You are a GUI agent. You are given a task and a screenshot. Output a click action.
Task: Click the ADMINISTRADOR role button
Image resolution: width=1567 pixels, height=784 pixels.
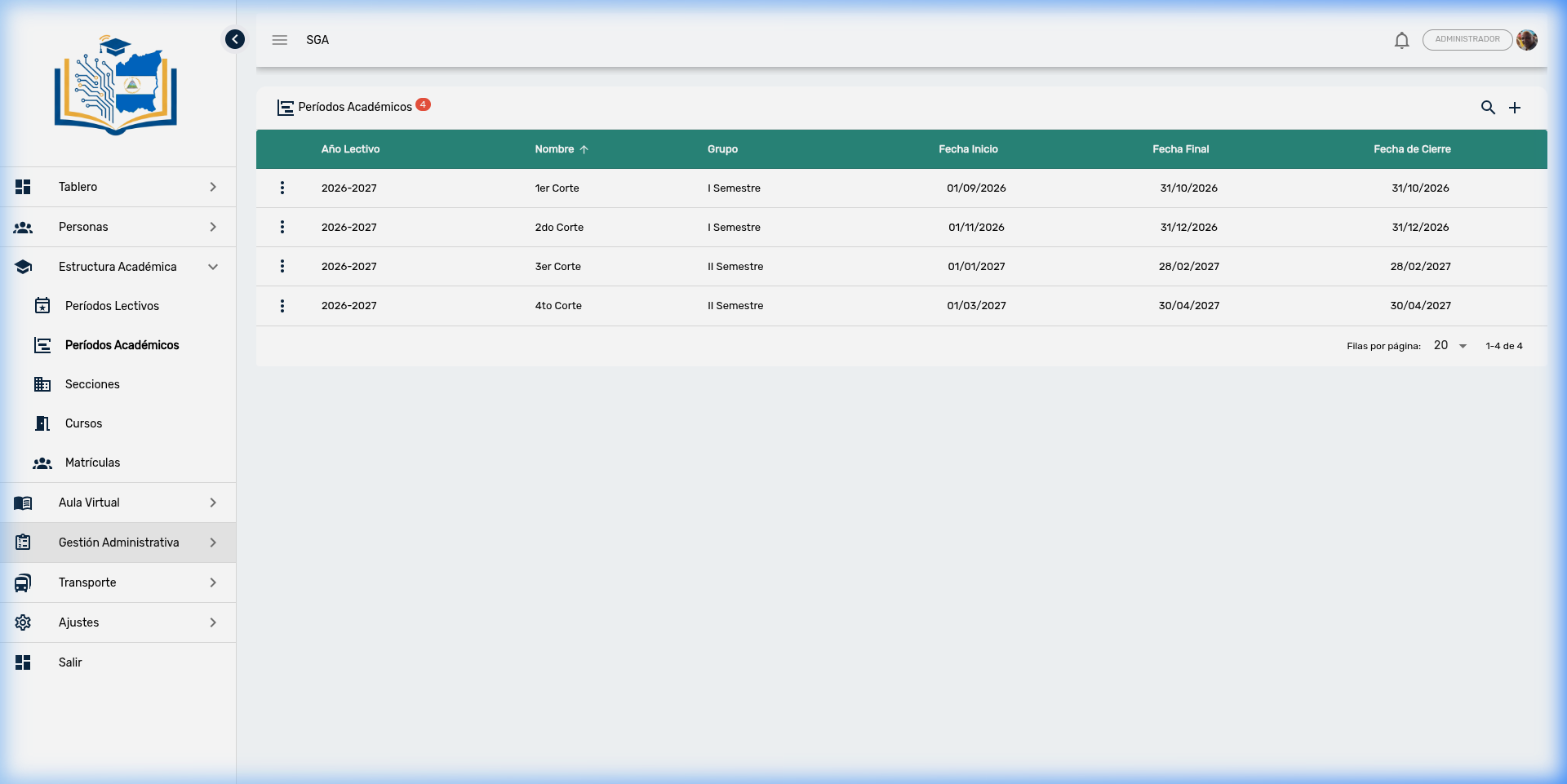(1467, 40)
